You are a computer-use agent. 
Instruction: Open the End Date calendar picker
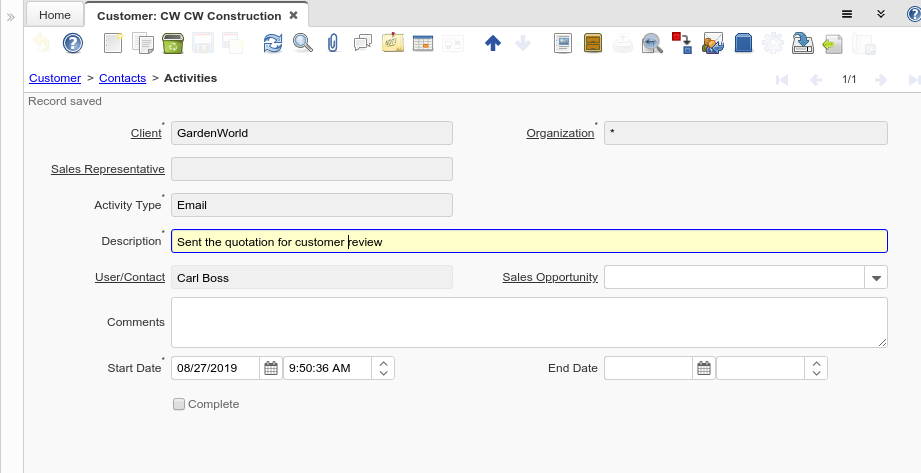[704, 368]
